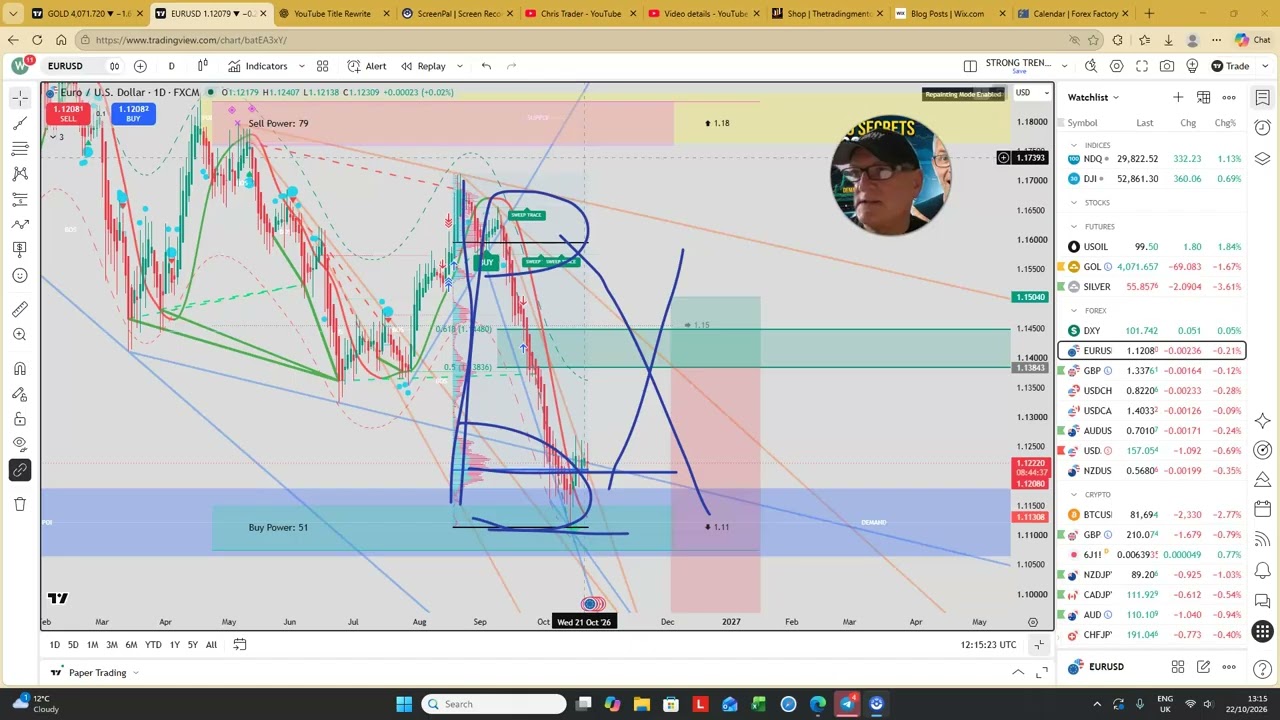Open the indicator templates grid icon
The height and width of the screenshot is (720, 1280).
(322, 66)
